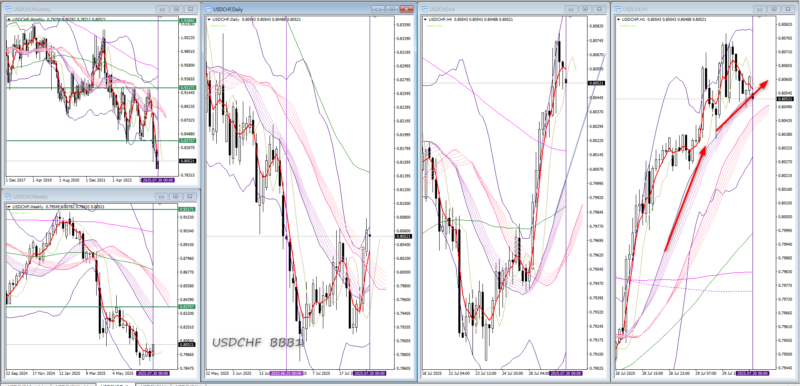Viewport: 800px width, 386px height.
Task: Click the 2025.07.30 date label on Daily axis
Action: 370,373
